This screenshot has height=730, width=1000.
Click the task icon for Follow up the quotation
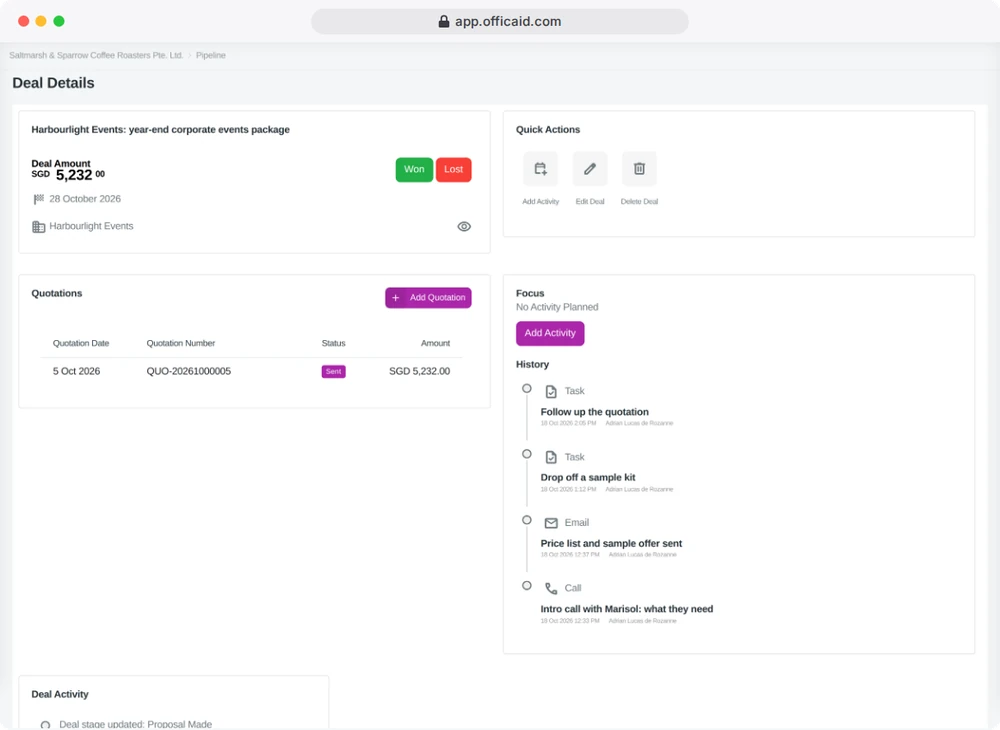[551, 391]
